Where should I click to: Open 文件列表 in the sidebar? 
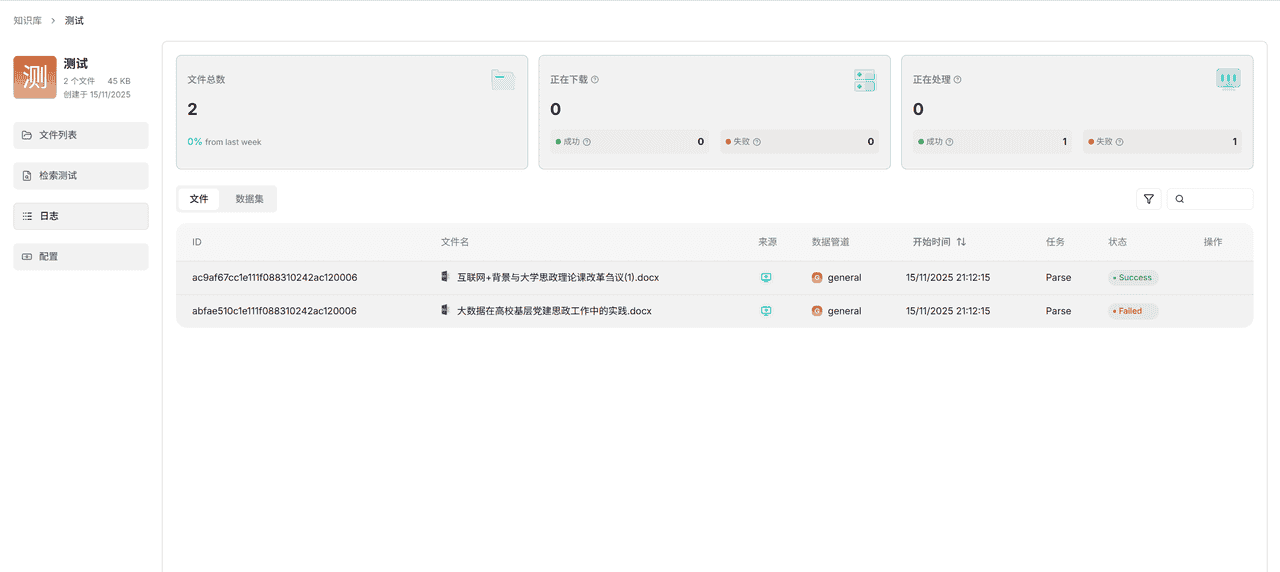point(81,135)
